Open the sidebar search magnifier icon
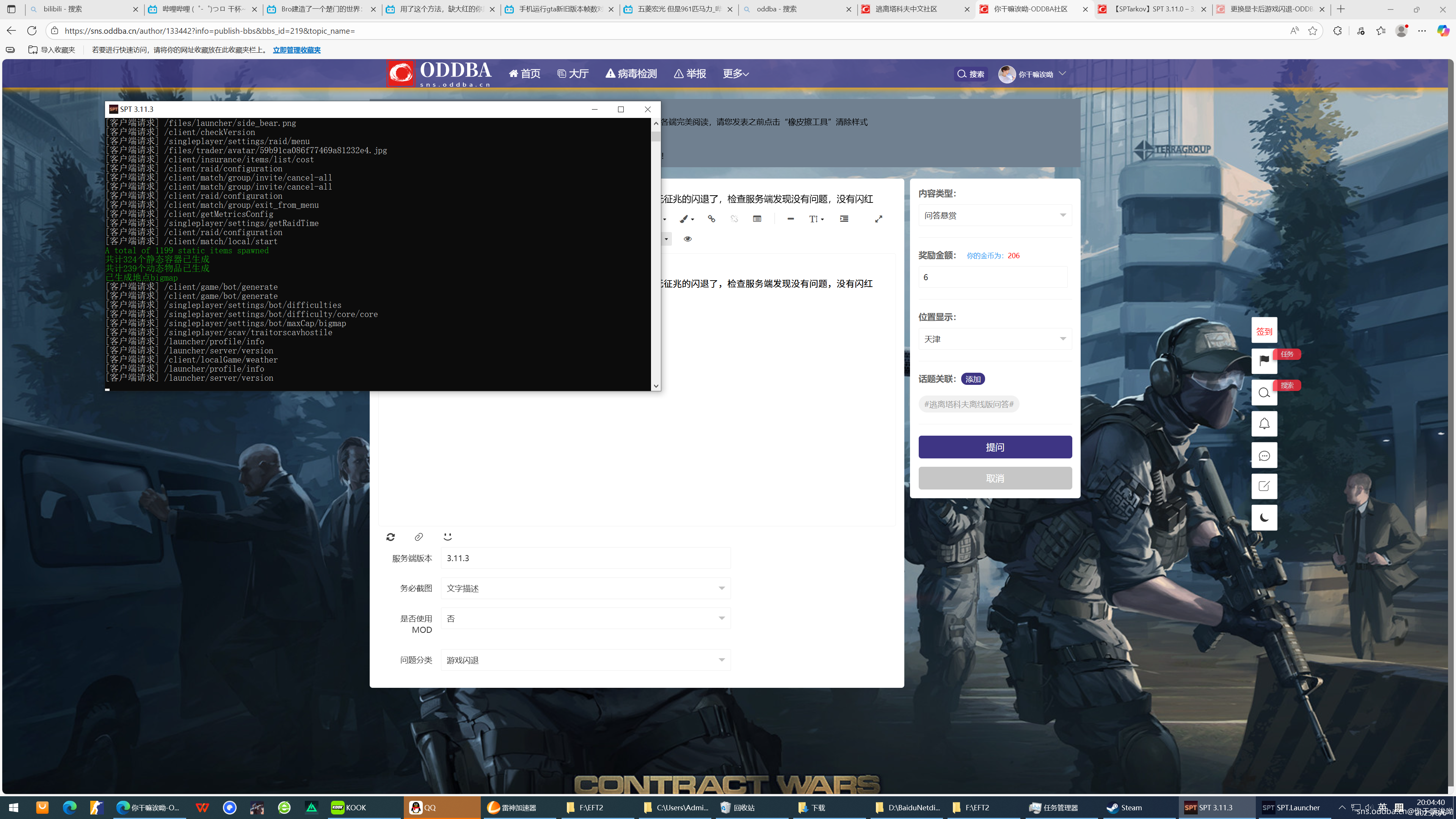 [1265, 392]
